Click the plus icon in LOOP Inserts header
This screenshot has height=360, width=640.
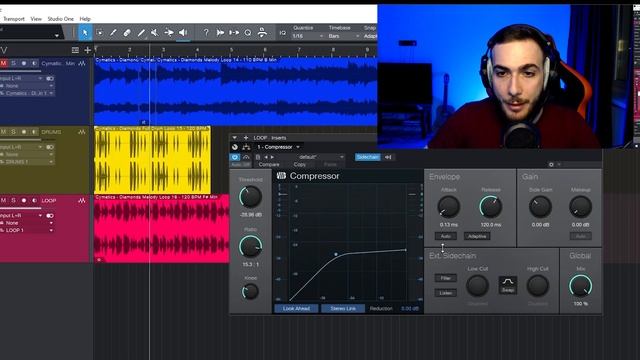click(x=246, y=138)
